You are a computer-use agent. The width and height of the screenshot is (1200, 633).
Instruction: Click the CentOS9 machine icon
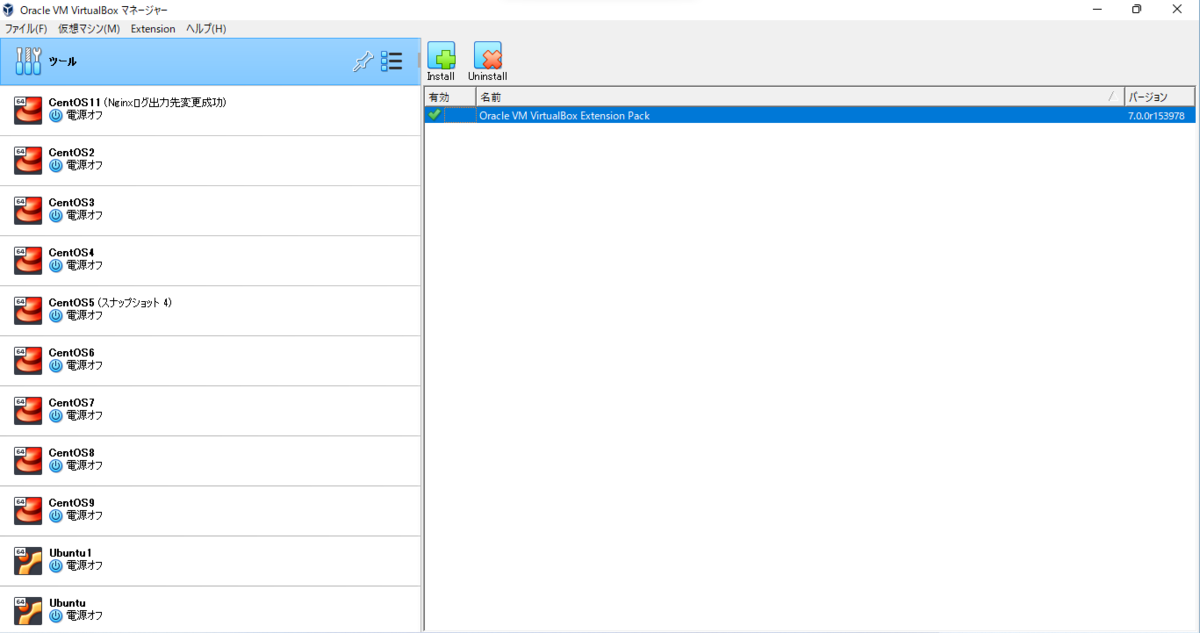pos(28,510)
